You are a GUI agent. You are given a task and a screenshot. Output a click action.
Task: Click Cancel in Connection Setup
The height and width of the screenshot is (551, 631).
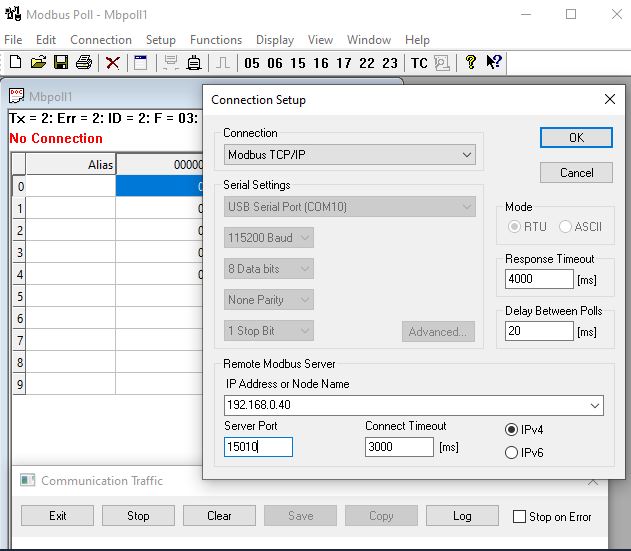(576, 173)
